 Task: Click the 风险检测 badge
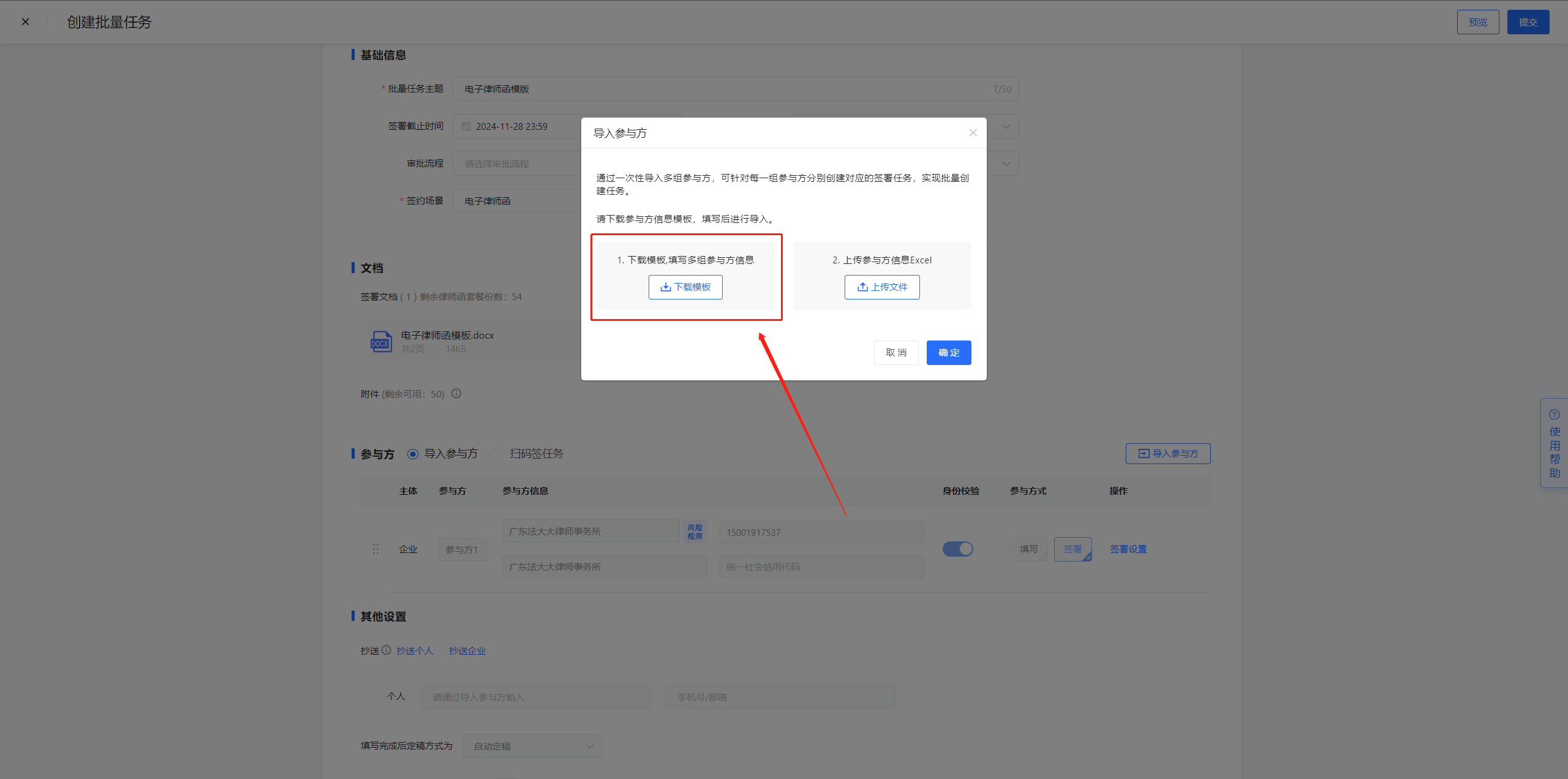[x=695, y=532]
